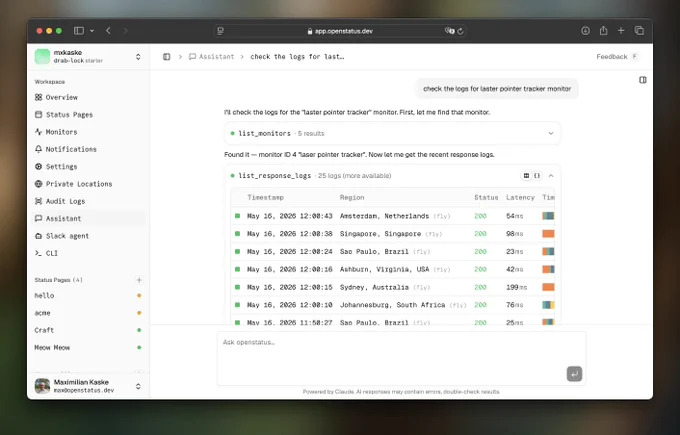Click the Region column header
The width and height of the screenshot is (680, 435).
pyautogui.click(x=352, y=197)
